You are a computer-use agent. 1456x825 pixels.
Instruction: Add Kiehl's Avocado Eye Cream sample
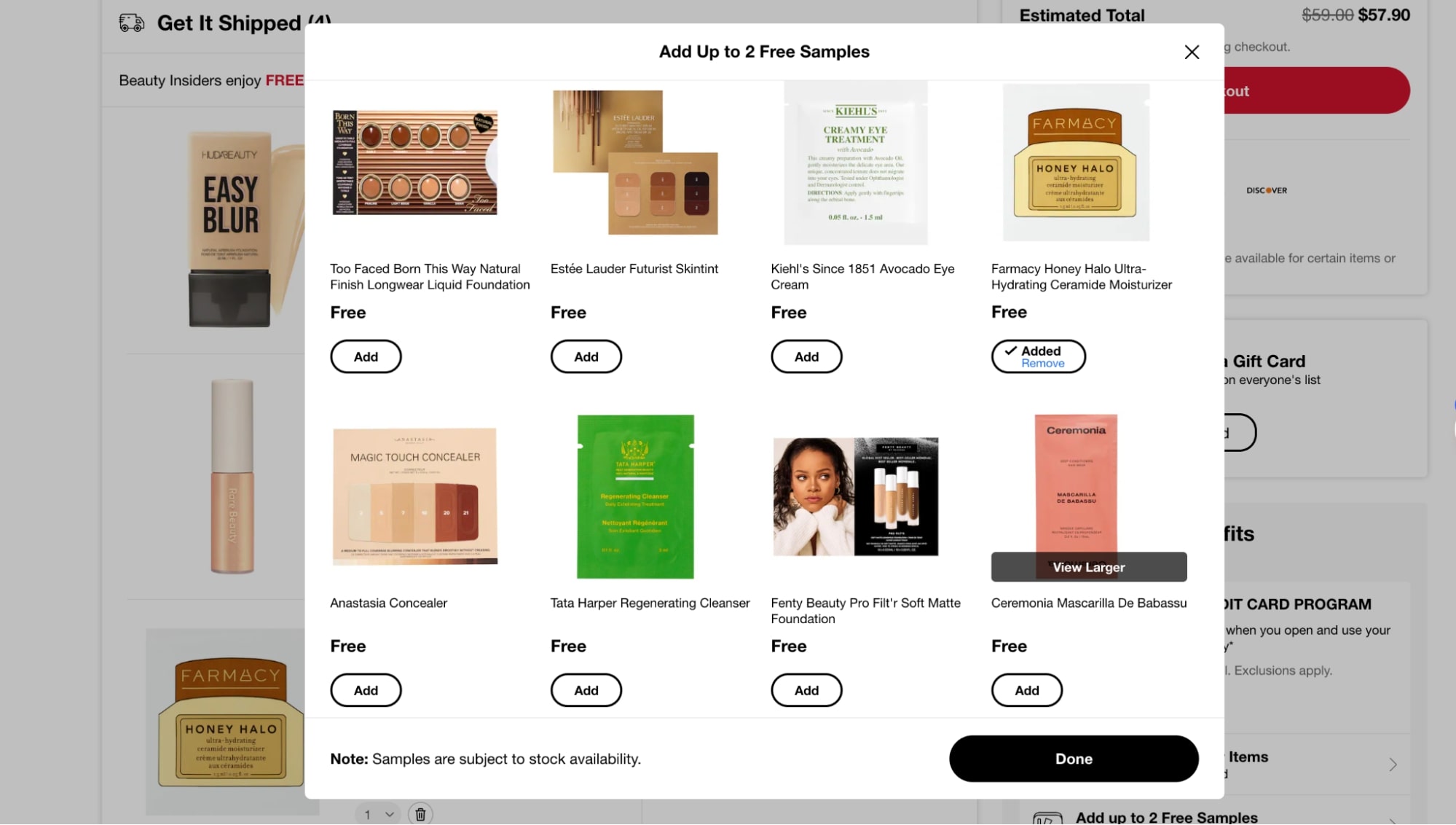[806, 356]
